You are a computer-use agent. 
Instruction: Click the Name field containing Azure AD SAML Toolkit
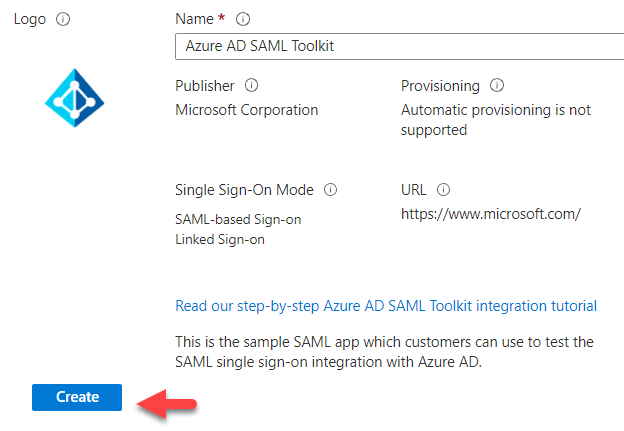[398, 46]
